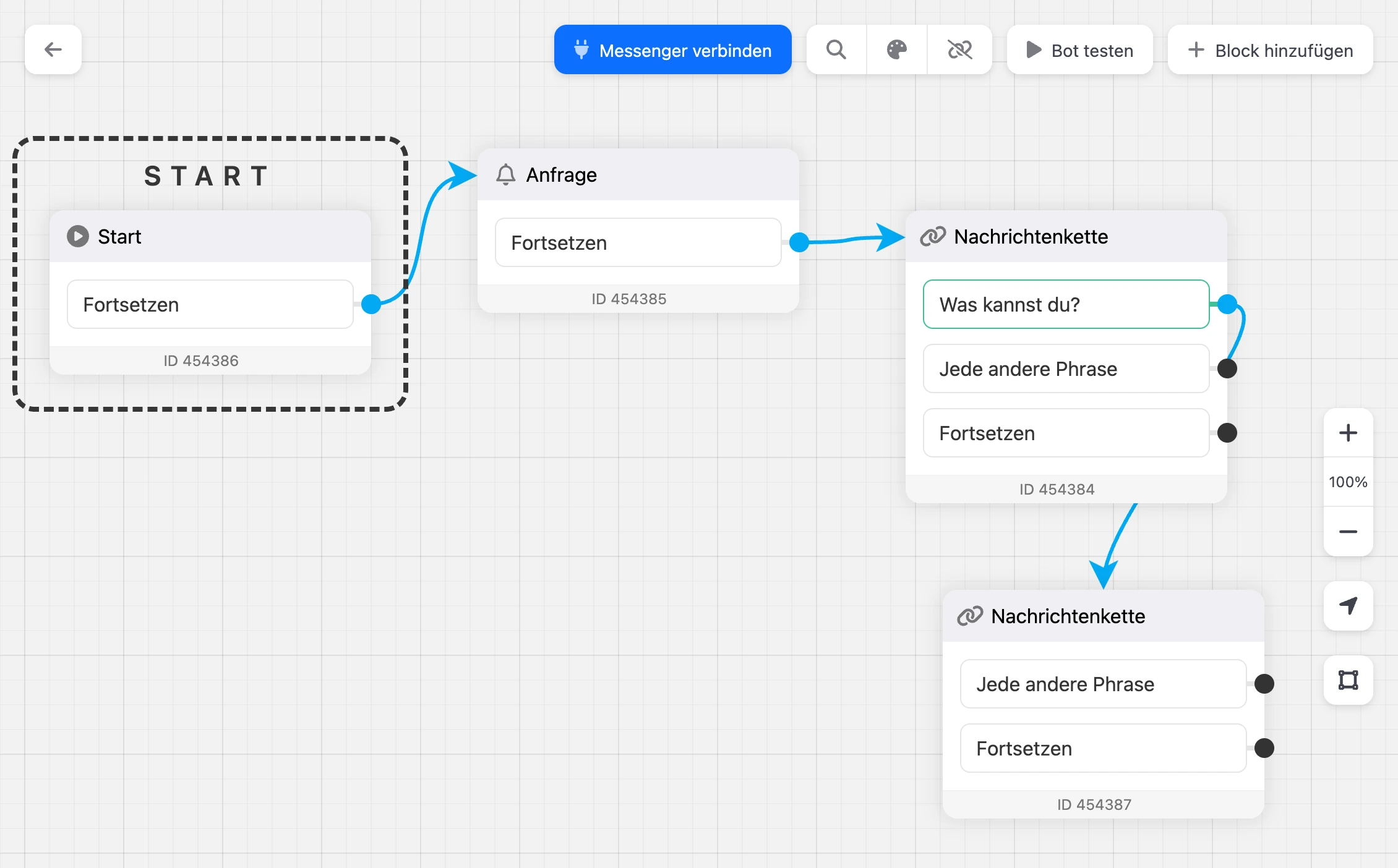Click the dark connector dot beside Jede andere Phrase in block 454384
Viewport: 1398px width, 868px height.
[x=1227, y=368]
